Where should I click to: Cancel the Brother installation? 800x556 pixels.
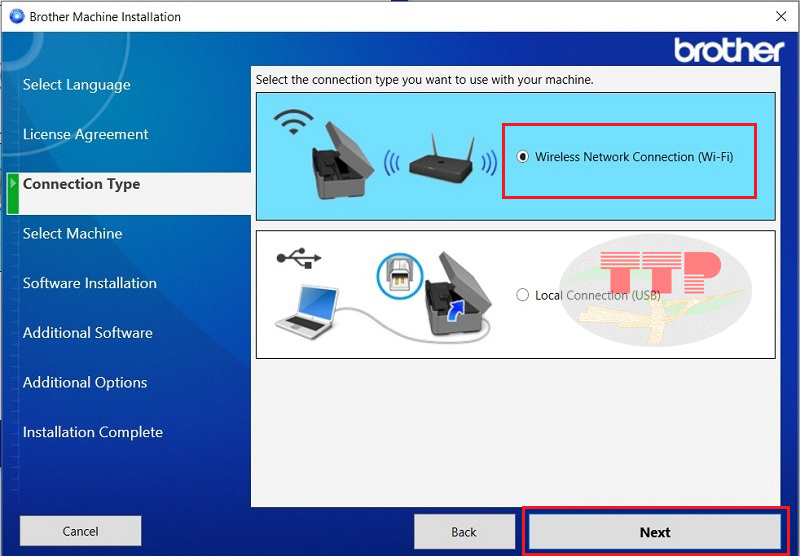tap(81, 531)
